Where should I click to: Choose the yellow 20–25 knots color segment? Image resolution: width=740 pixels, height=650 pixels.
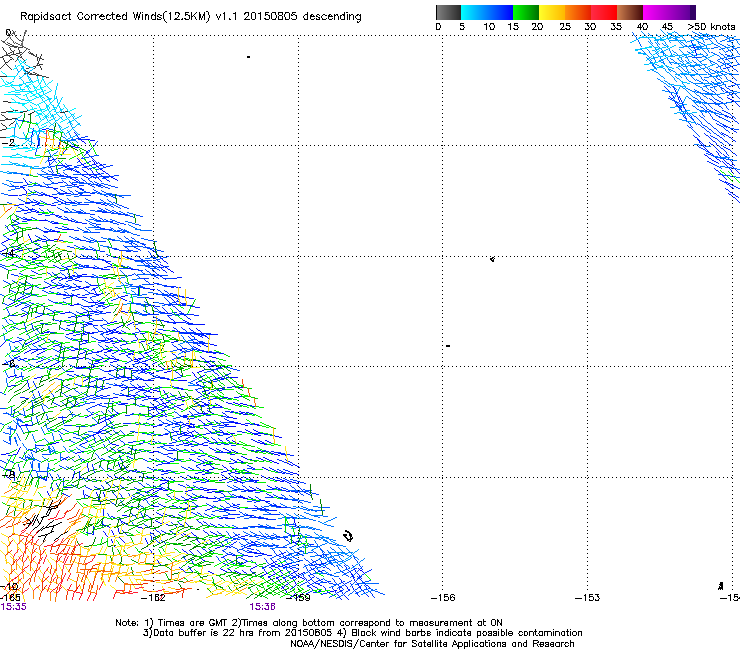tap(552, 12)
